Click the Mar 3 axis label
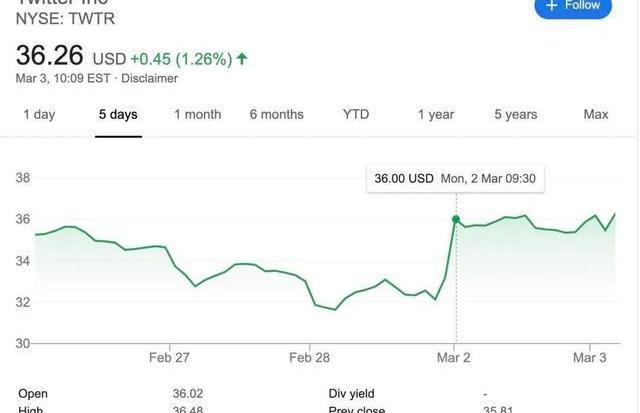Image resolution: width=640 pixels, height=413 pixels. tap(589, 358)
